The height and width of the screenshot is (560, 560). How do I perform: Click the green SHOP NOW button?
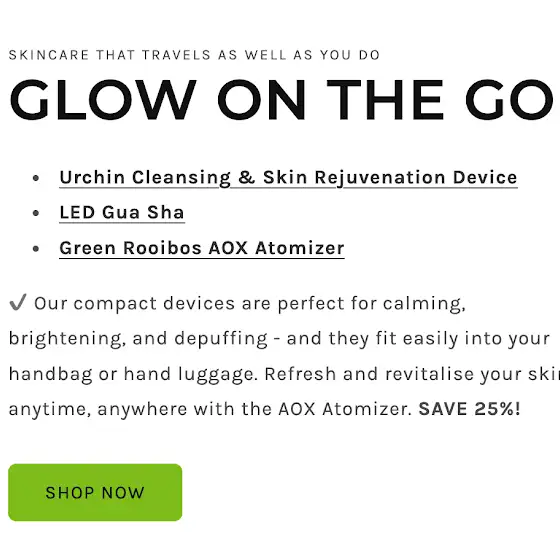(95, 492)
